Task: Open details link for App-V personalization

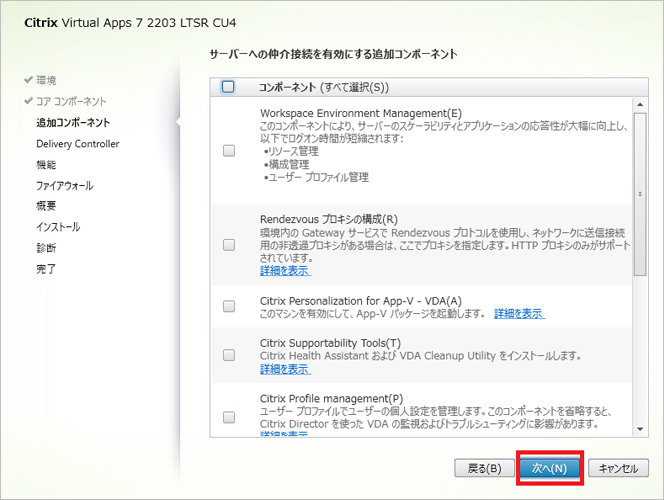Action: click(x=520, y=314)
